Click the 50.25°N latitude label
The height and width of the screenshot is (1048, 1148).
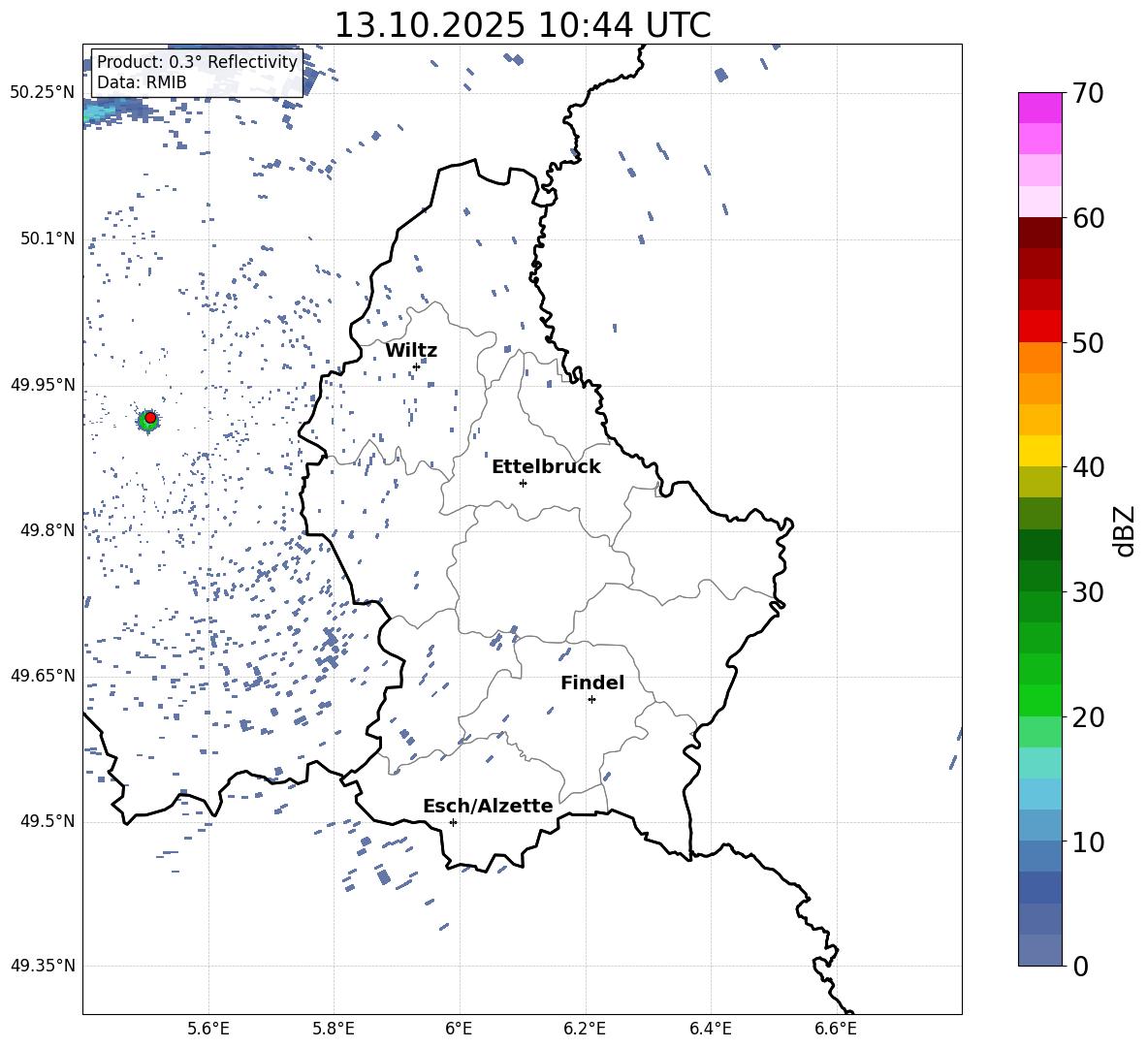pos(43,93)
